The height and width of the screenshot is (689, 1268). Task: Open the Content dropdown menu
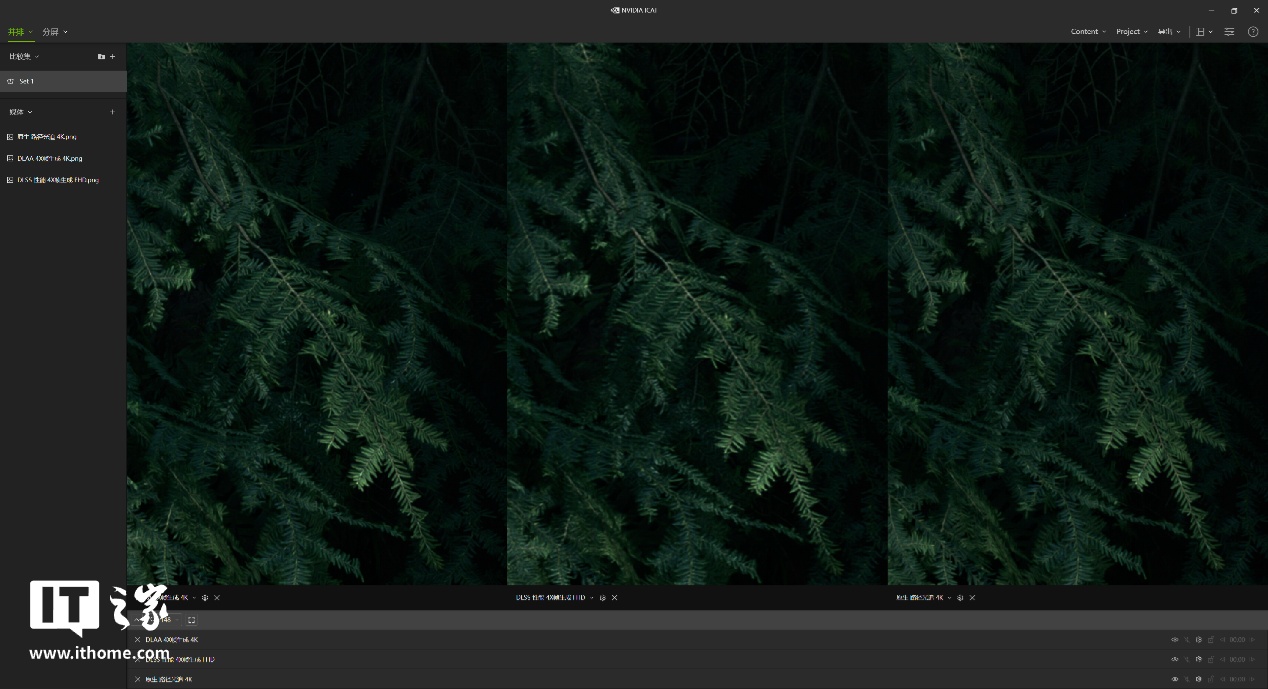tap(1088, 32)
